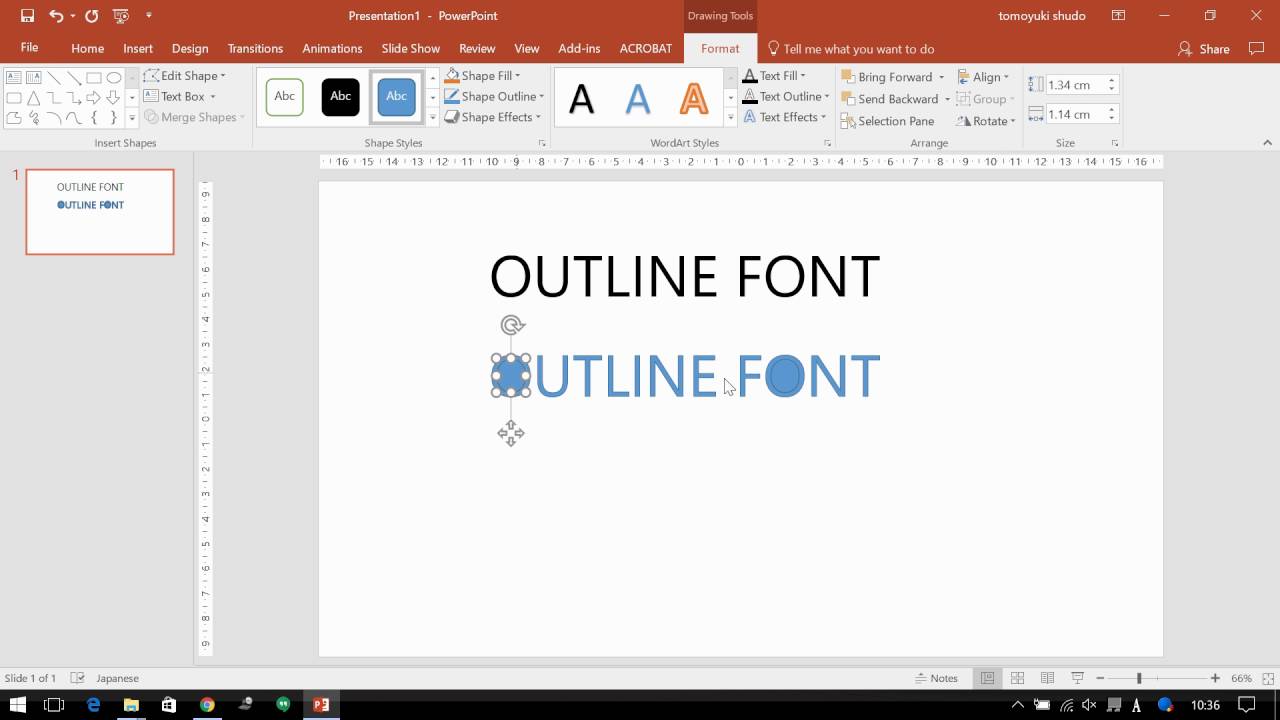Switch to the Home tab
The height and width of the screenshot is (720, 1280).
87,48
